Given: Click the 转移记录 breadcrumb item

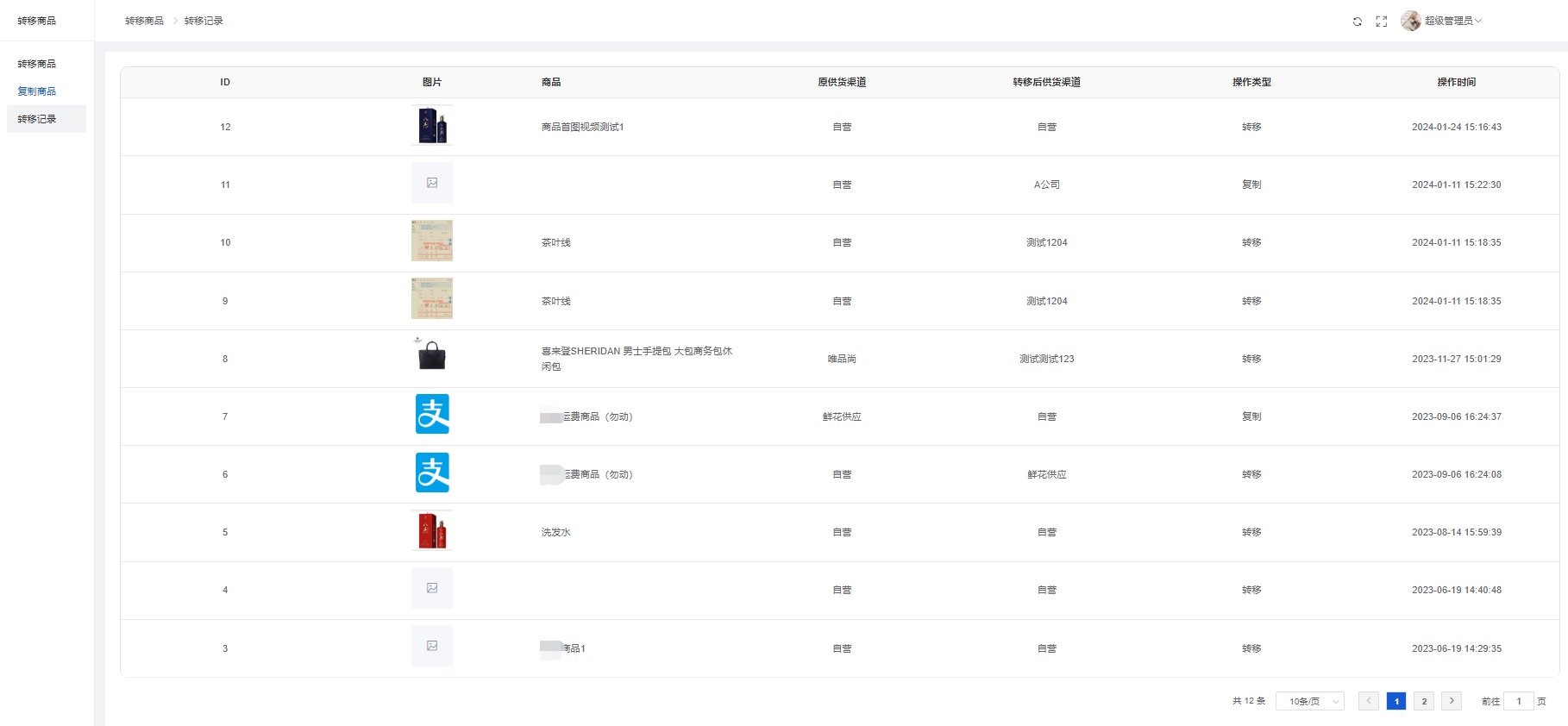Looking at the screenshot, I should 204,21.
